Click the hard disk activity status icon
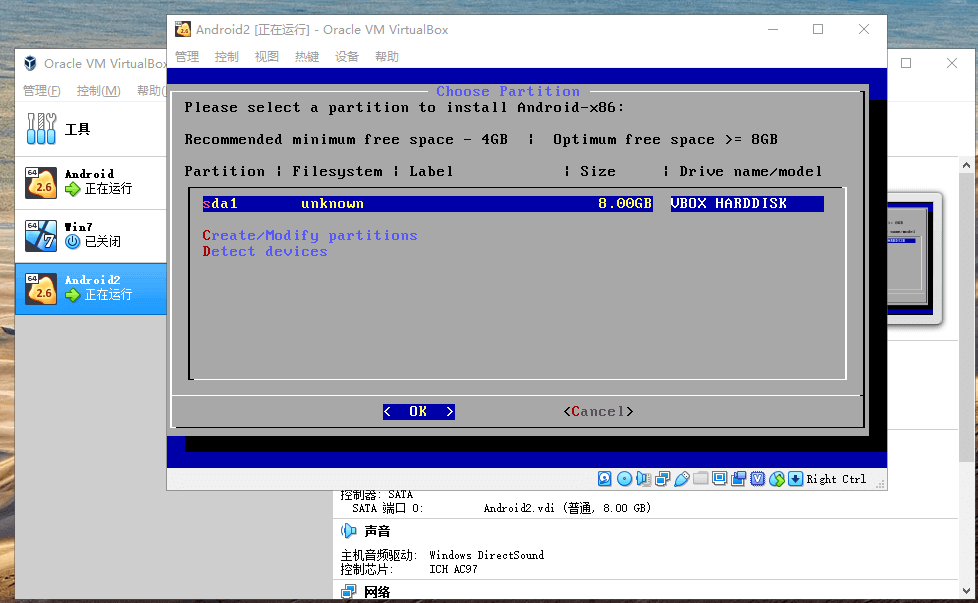Image resolution: width=978 pixels, height=603 pixels. pyautogui.click(x=604, y=479)
